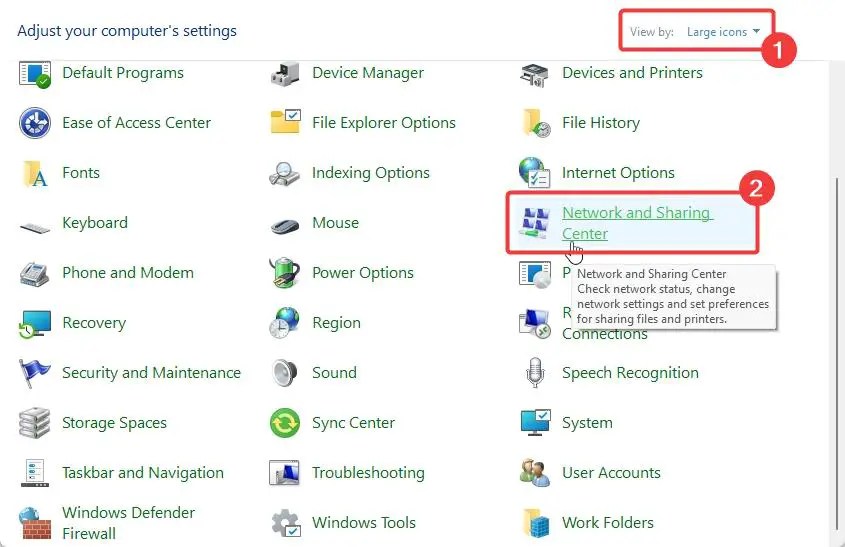Open the Recovery monitor icon
Screen dimensions: 845x547
tap(34, 323)
